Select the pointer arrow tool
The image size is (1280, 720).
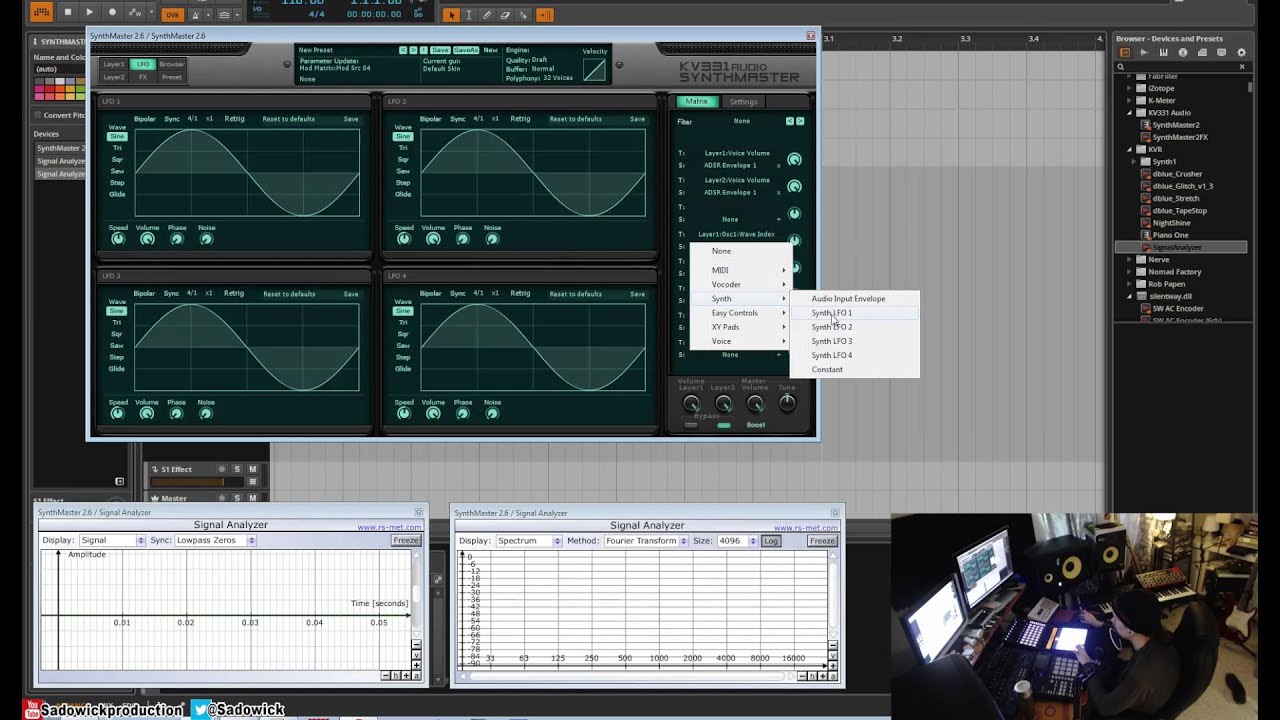point(451,15)
